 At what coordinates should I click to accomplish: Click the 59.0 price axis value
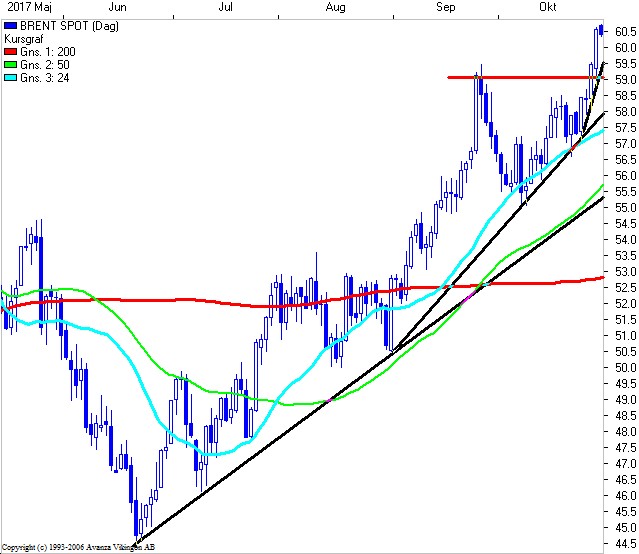pyautogui.click(x=626, y=80)
